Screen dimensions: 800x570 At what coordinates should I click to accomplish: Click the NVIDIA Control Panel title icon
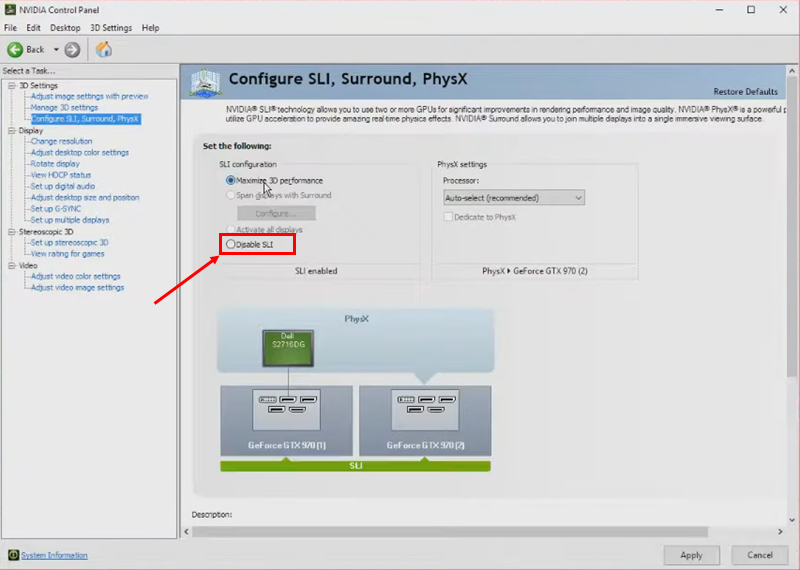point(10,9)
